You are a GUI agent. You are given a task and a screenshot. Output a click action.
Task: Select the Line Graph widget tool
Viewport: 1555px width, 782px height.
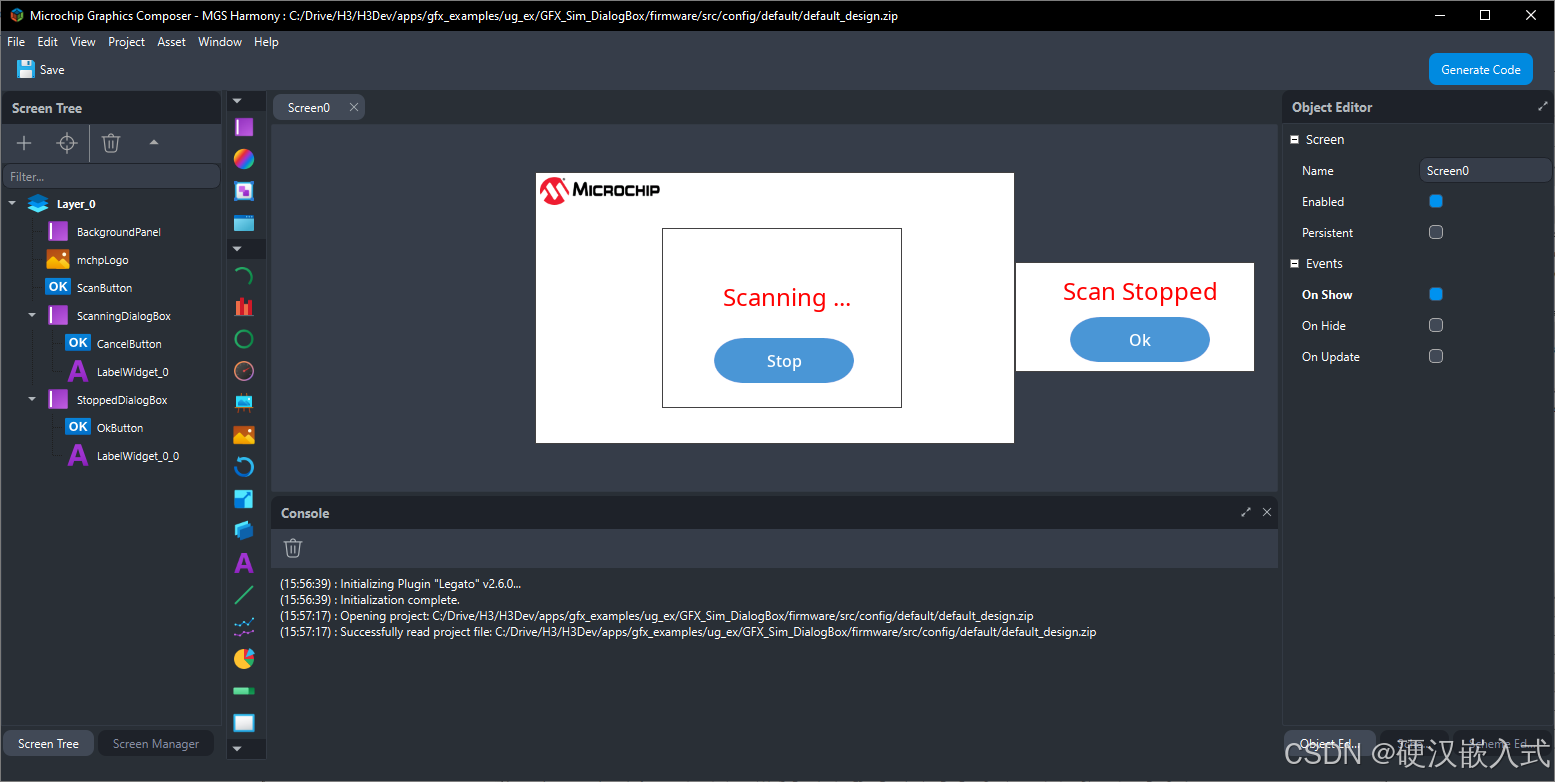point(244,627)
